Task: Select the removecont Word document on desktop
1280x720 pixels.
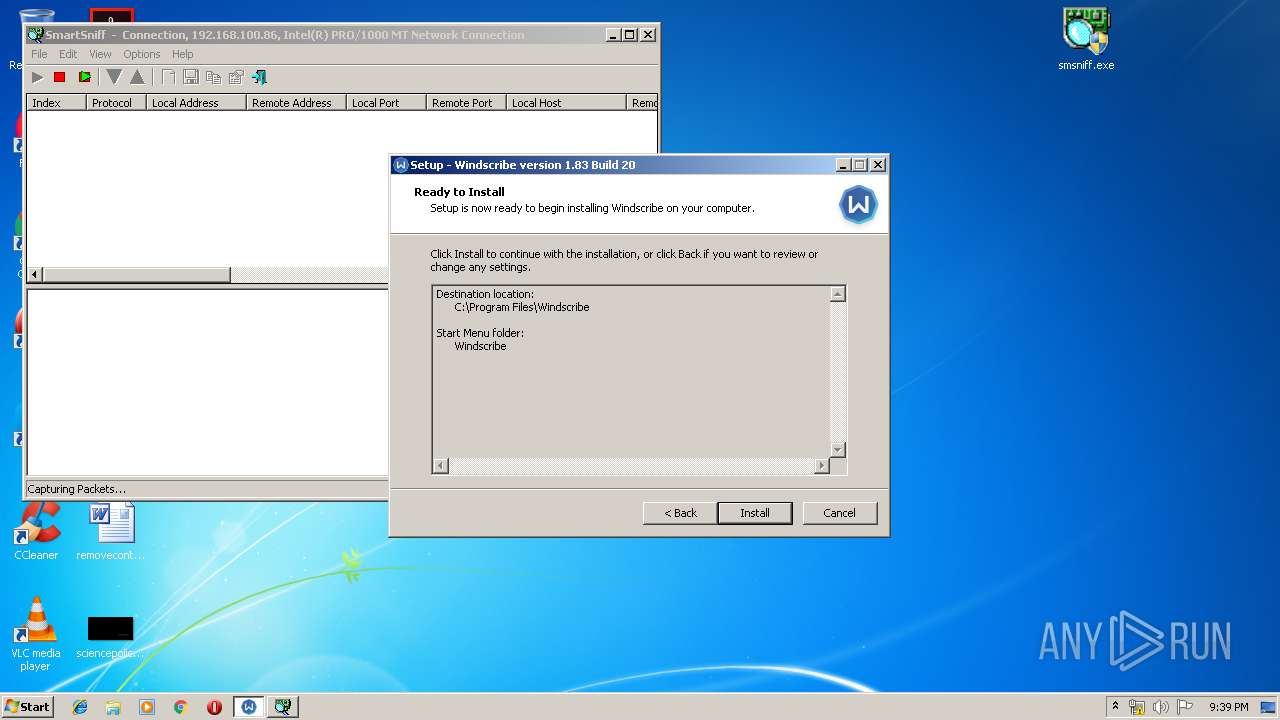Action: coord(110,530)
